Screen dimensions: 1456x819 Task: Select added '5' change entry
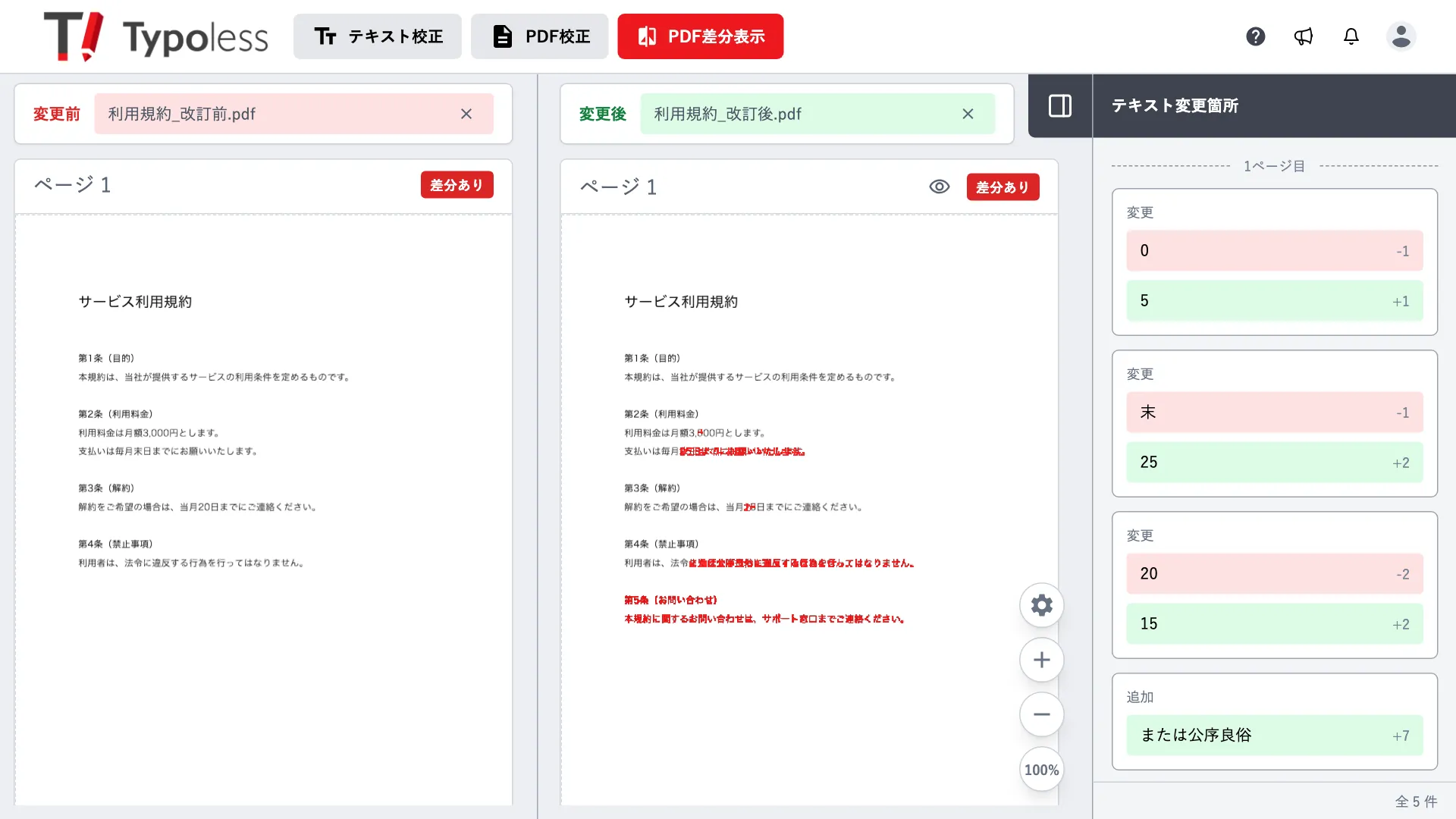click(x=1275, y=301)
